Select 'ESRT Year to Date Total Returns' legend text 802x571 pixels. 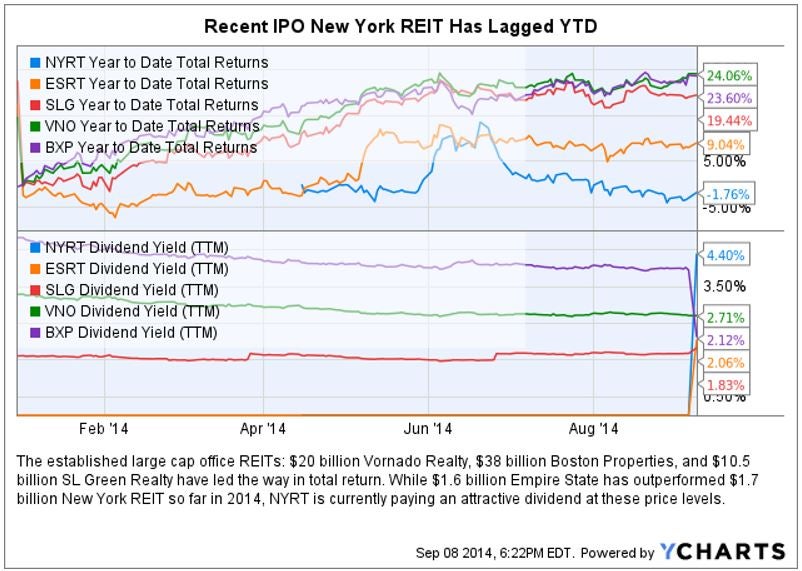pos(157,84)
